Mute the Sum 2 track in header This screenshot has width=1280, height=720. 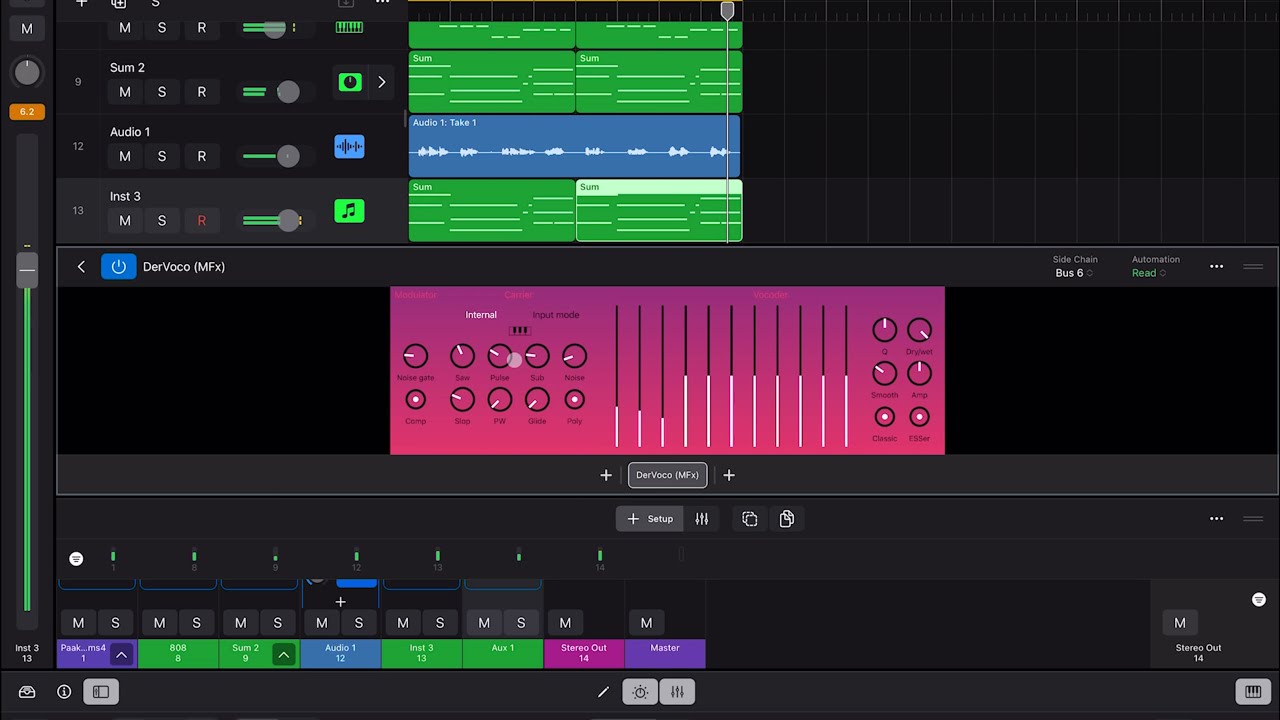tap(125, 92)
